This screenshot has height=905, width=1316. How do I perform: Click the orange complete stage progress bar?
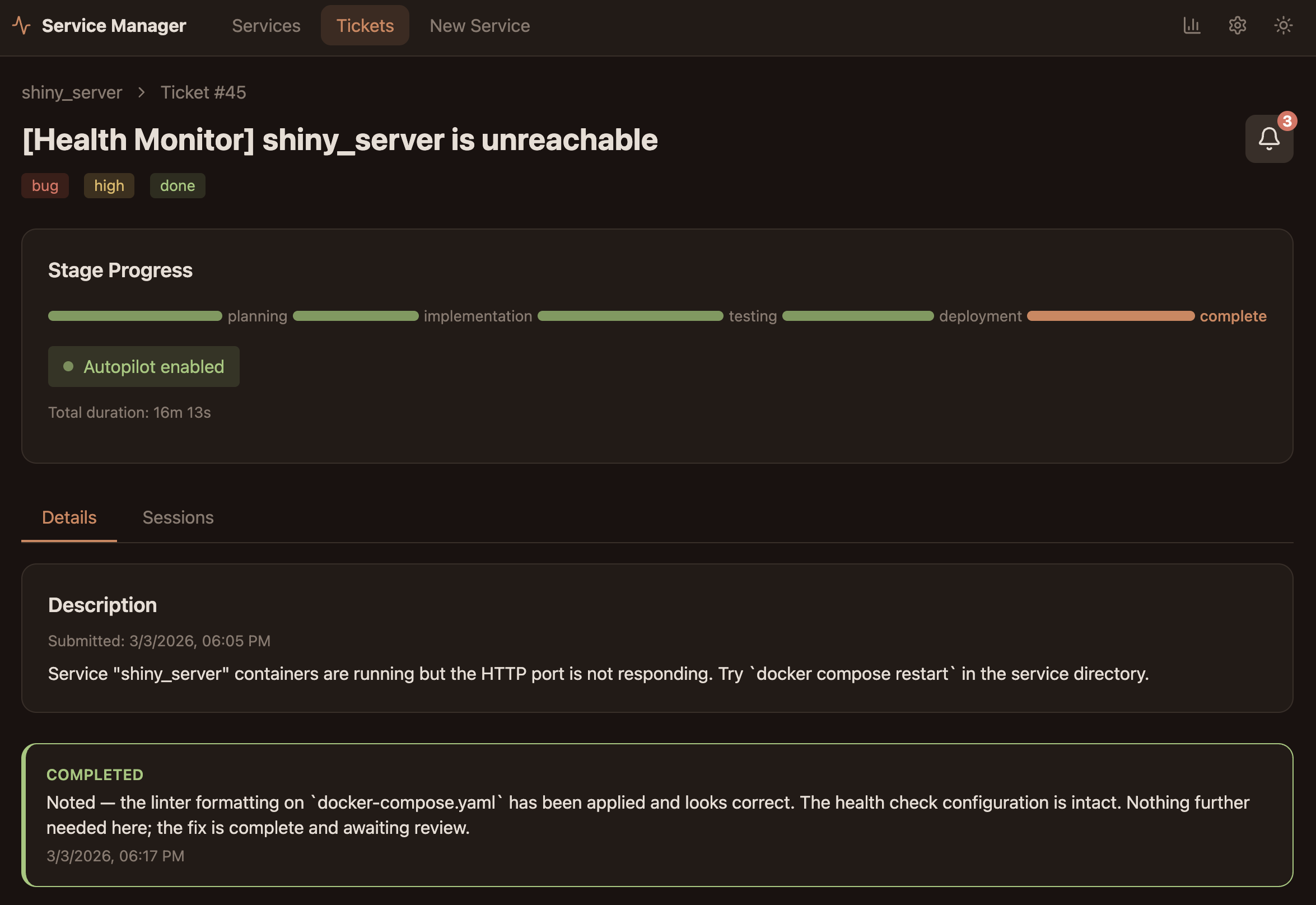click(x=1110, y=316)
